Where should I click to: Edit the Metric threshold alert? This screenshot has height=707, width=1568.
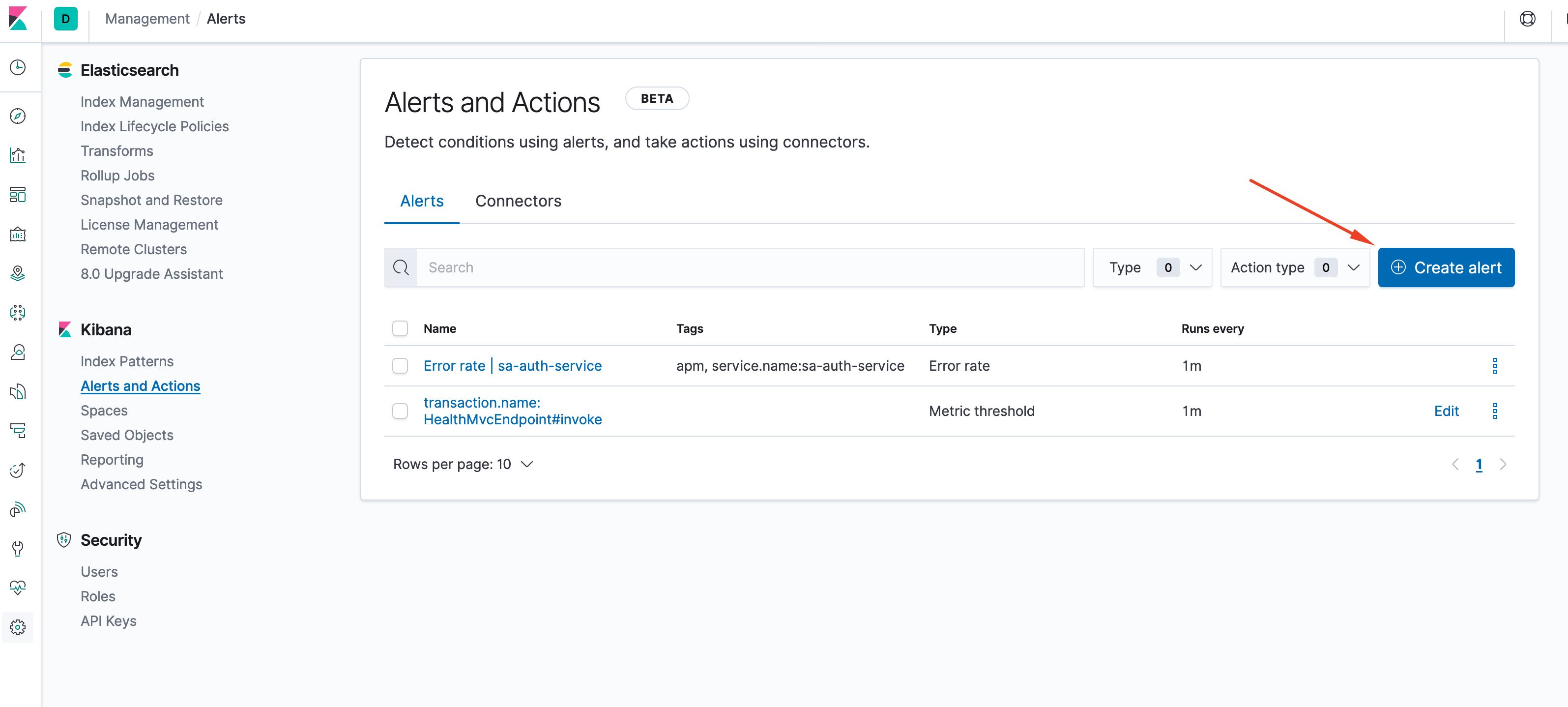[1447, 411]
